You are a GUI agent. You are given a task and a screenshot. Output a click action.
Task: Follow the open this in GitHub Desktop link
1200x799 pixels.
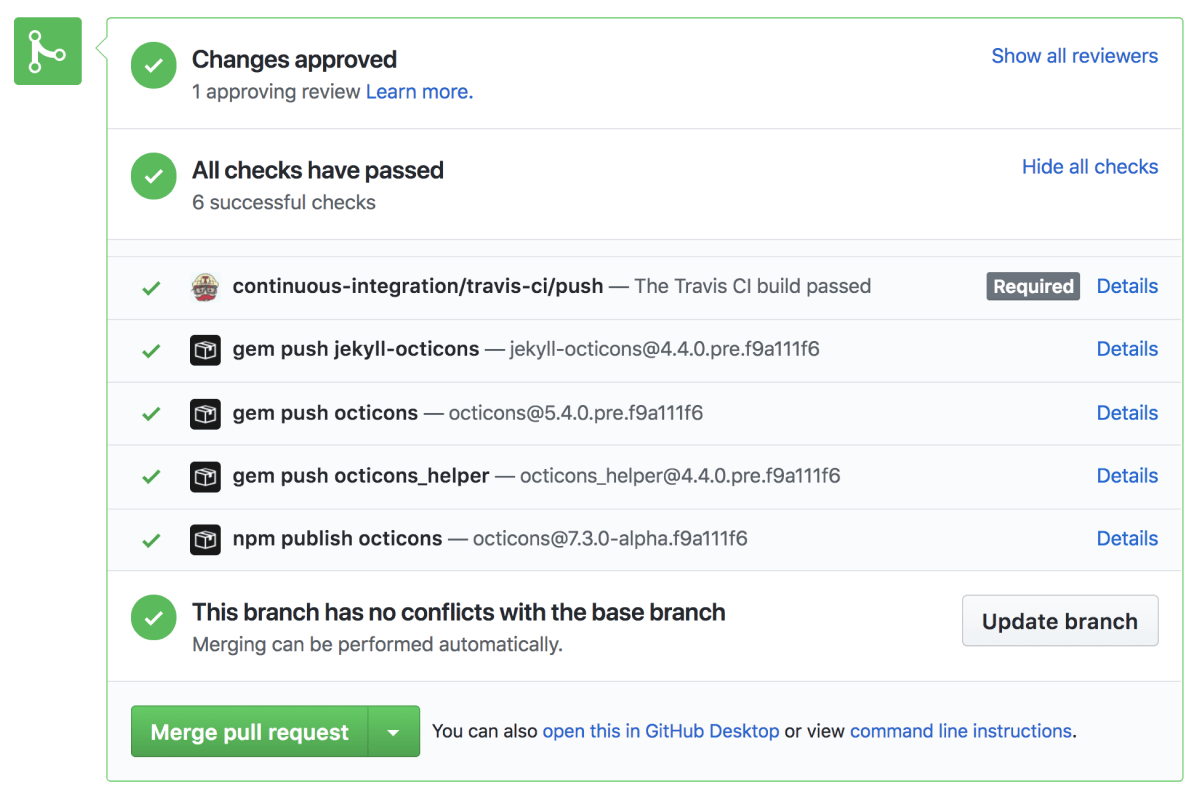660,731
